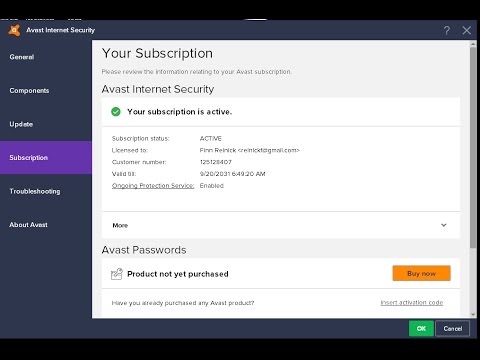480x360 pixels.
Task: Open the help question mark icon
Action: (x=447, y=31)
